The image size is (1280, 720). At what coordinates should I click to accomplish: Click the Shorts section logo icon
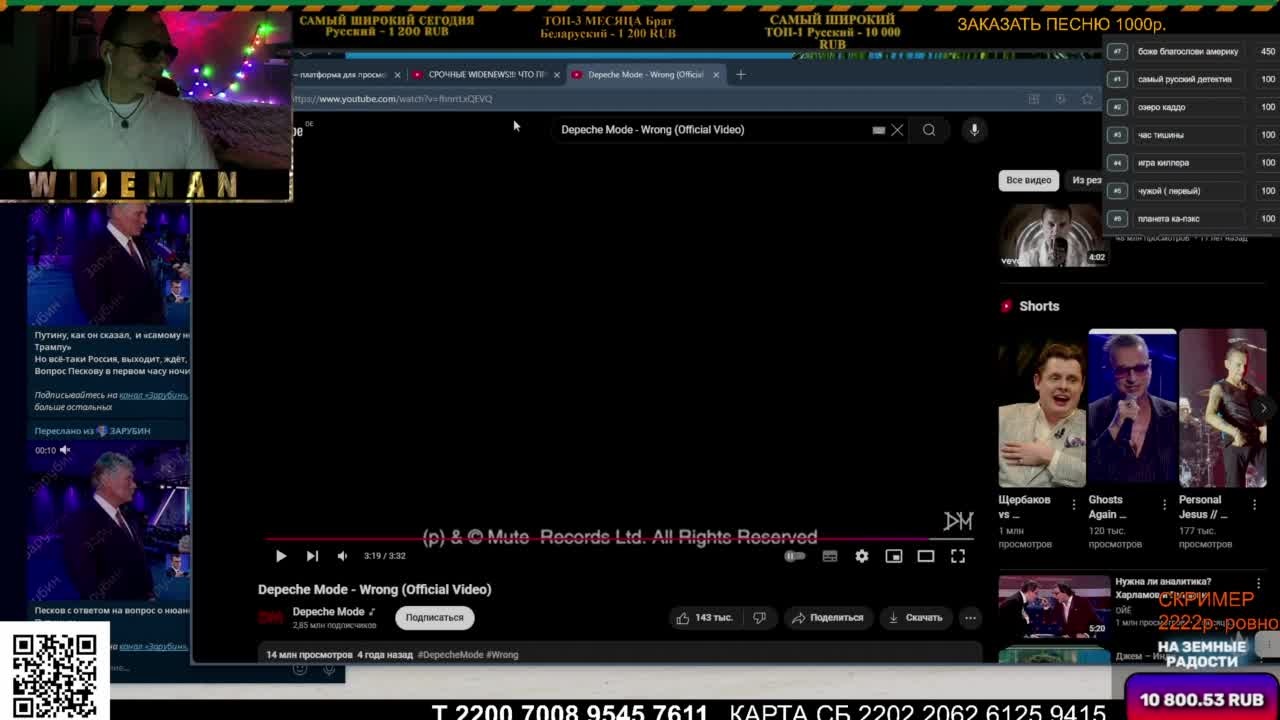(1006, 306)
